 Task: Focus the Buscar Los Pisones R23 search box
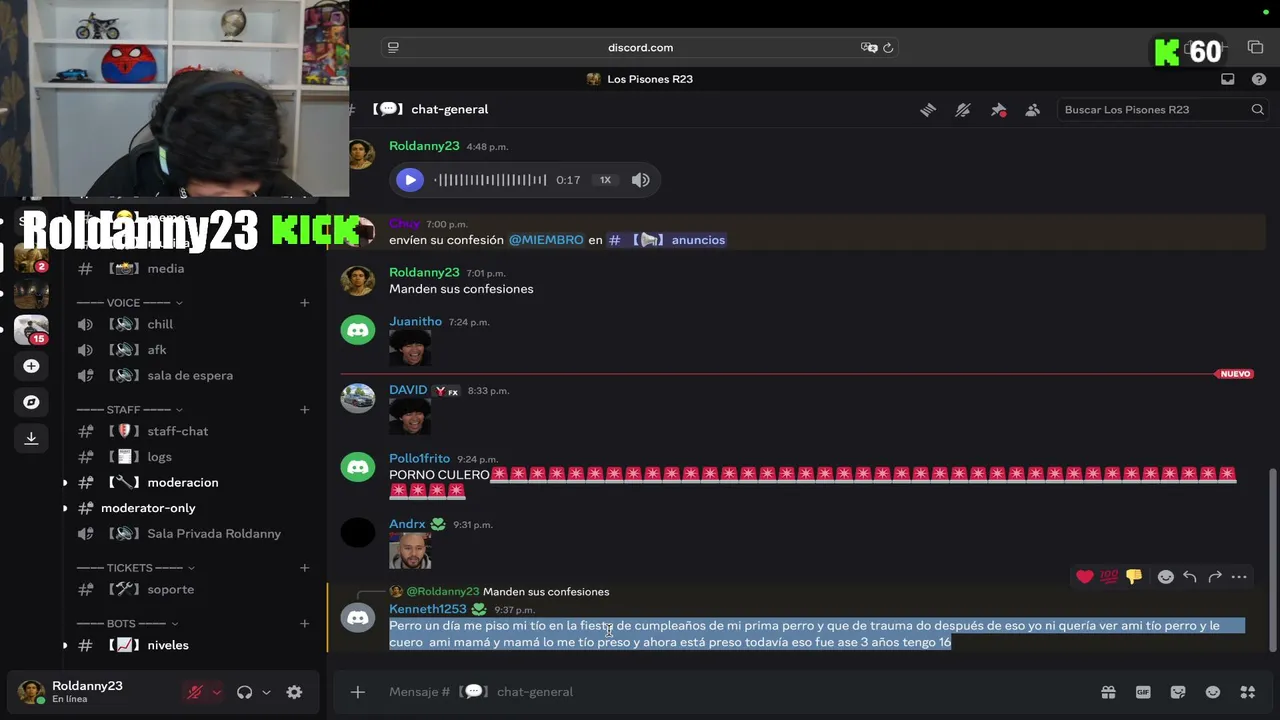[x=1164, y=110]
